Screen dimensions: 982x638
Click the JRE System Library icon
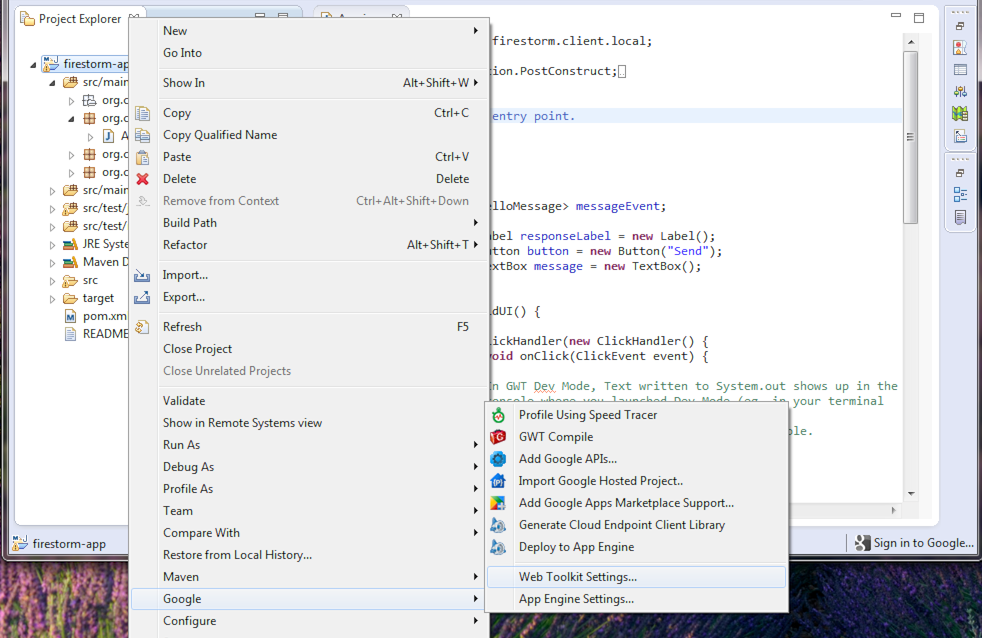[70, 244]
